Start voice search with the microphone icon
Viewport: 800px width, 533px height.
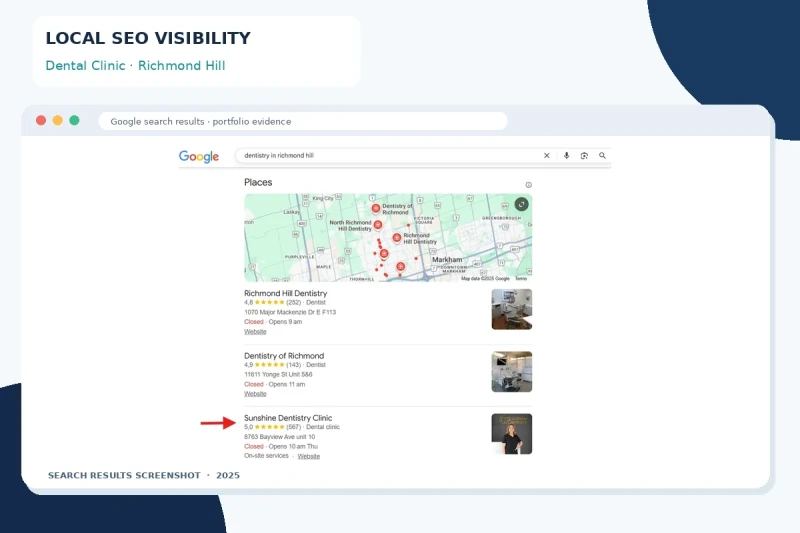coord(566,156)
